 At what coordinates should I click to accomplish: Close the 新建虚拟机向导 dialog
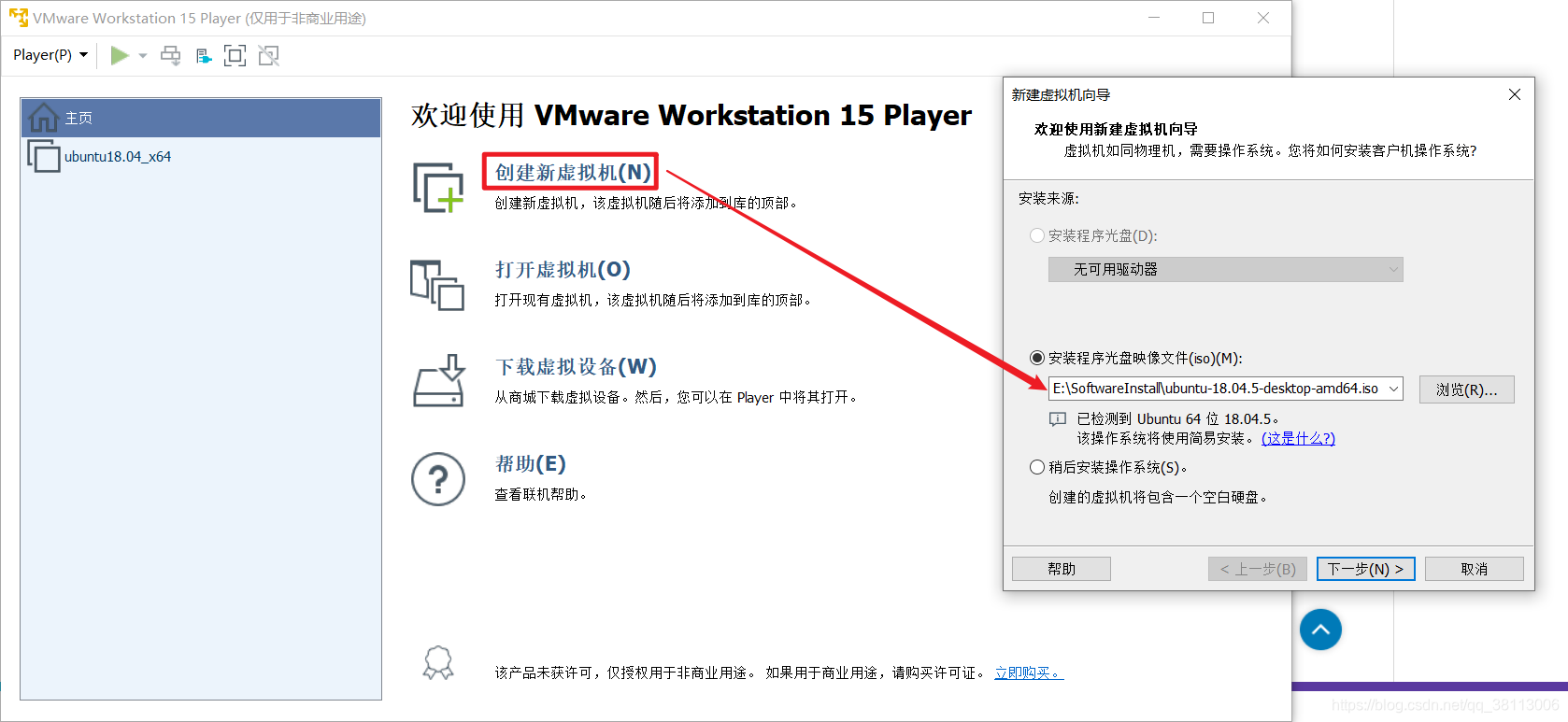pos(1515,94)
